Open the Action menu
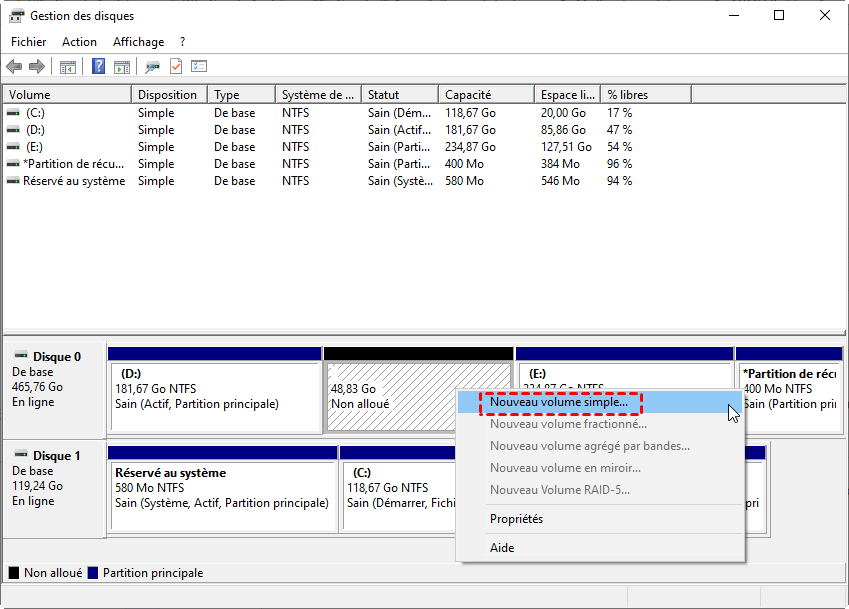 coord(79,42)
